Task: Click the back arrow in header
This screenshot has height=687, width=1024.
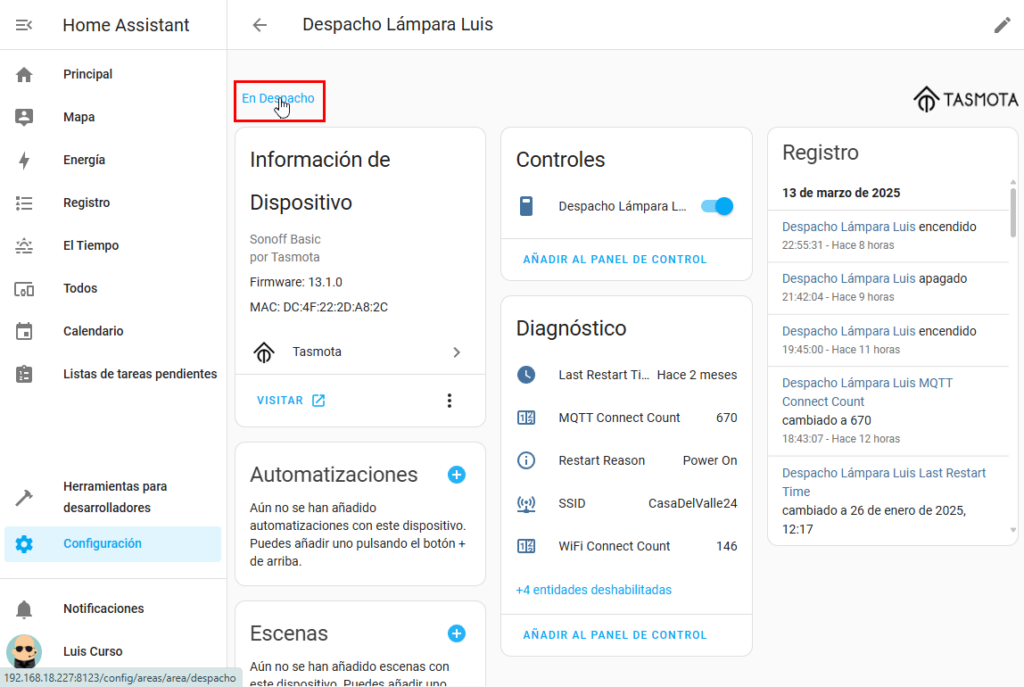Action: [260, 25]
